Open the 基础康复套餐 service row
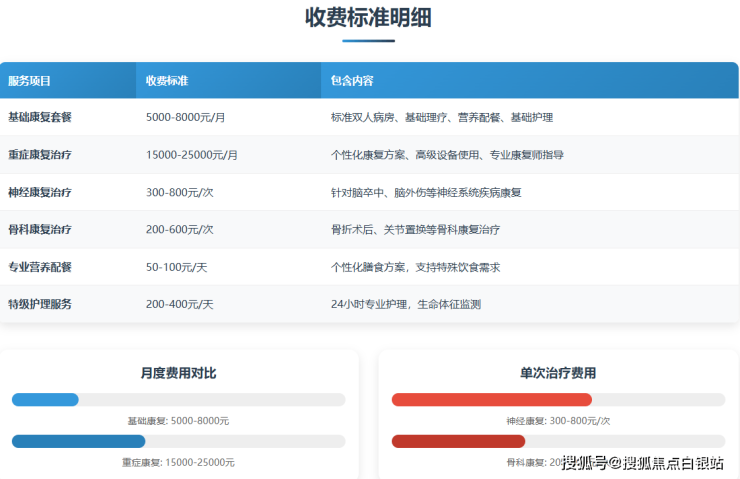Screen dimensions: 740x479 click(x=40, y=117)
